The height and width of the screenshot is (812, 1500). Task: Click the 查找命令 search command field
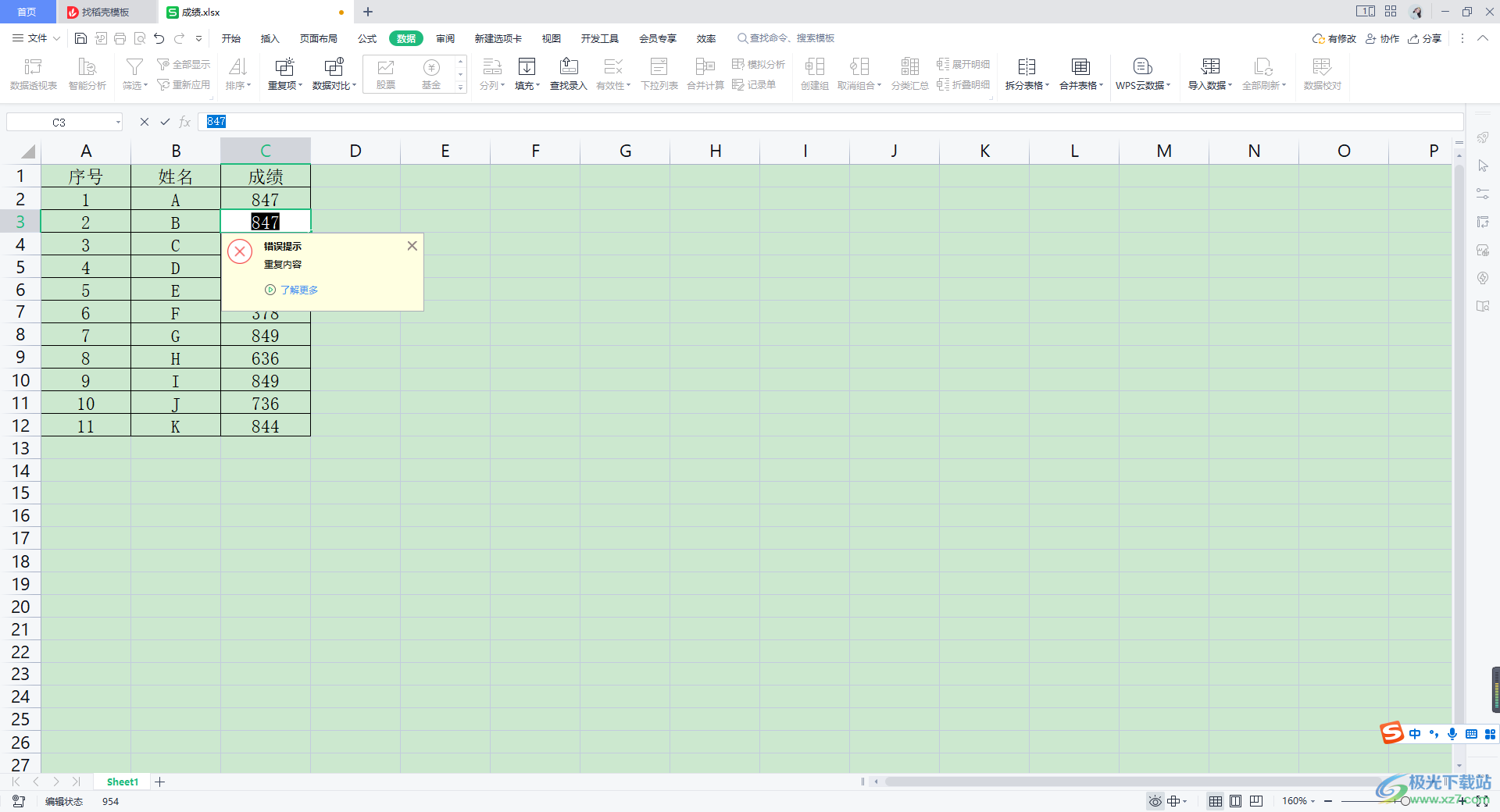(786, 38)
